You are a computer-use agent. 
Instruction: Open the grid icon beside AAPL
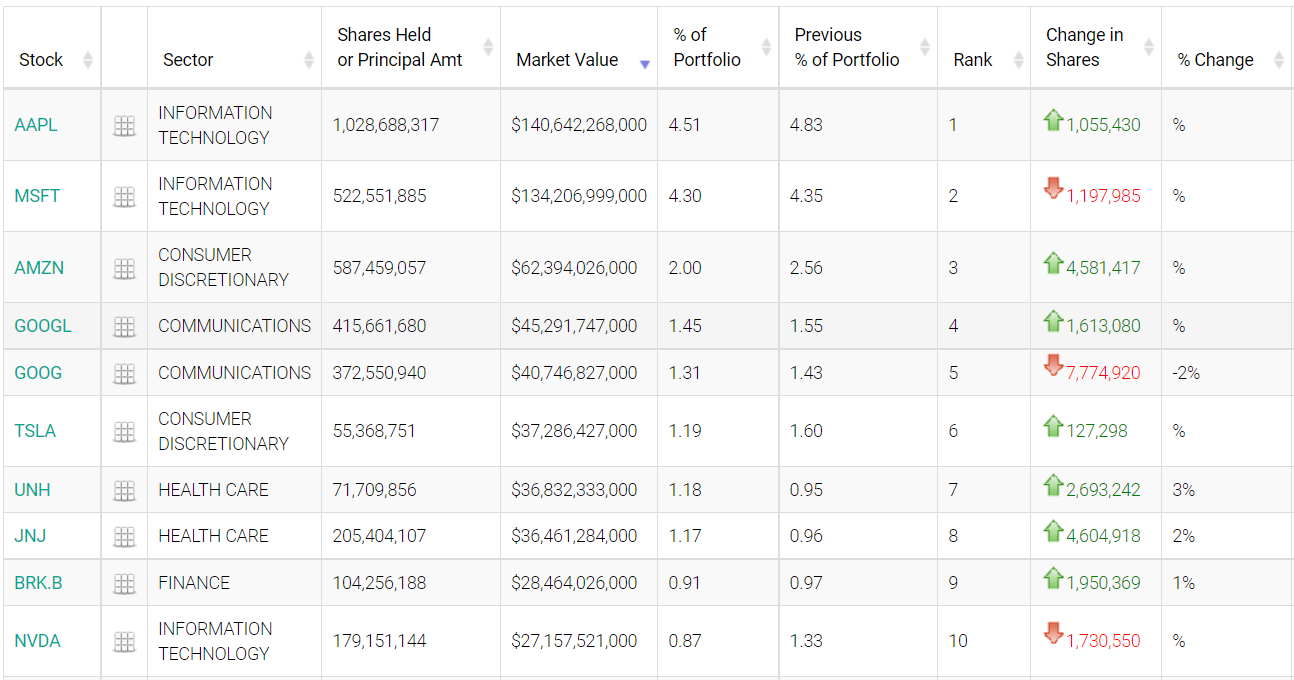(124, 126)
